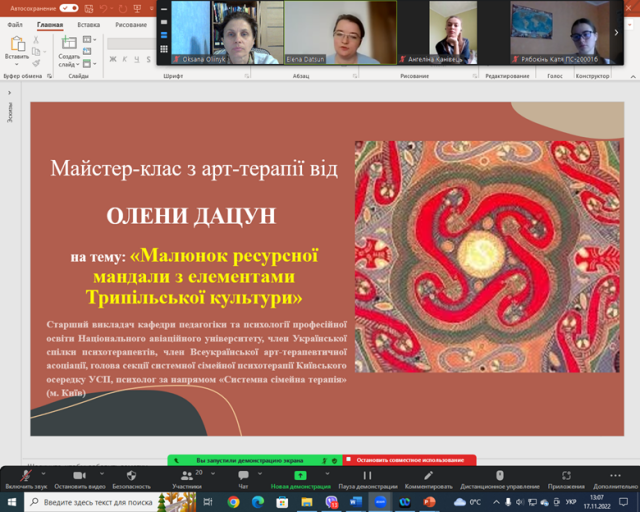Open the Чат chat panel
640x512 pixels.
pyautogui.click(x=243, y=479)
